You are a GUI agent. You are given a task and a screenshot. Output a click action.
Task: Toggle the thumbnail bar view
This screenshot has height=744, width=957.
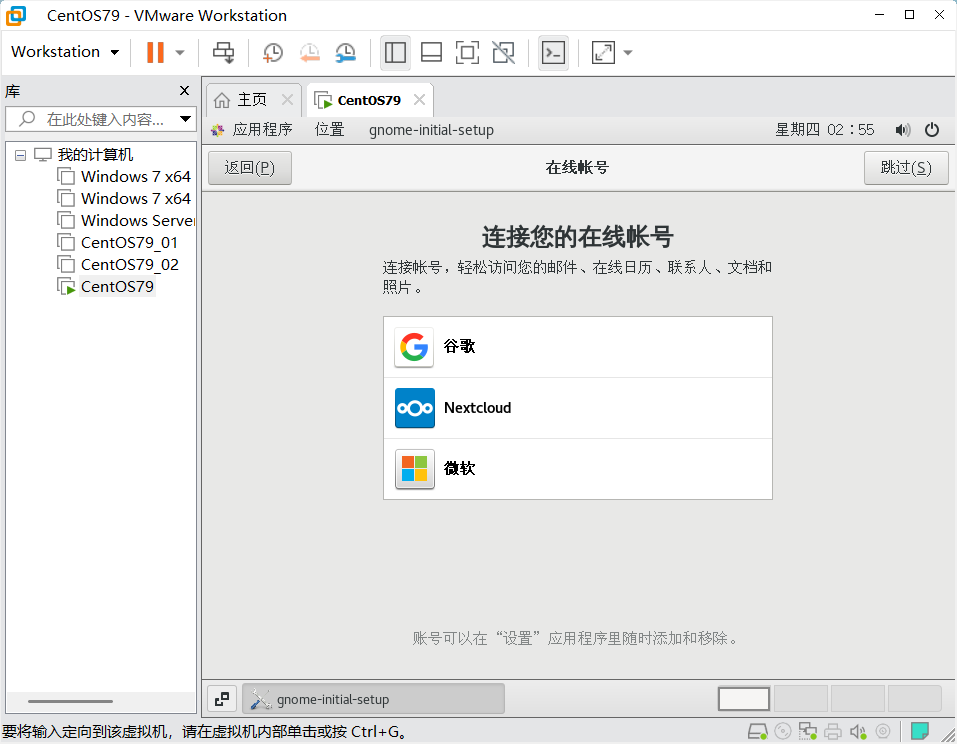[x=432, y=52]
